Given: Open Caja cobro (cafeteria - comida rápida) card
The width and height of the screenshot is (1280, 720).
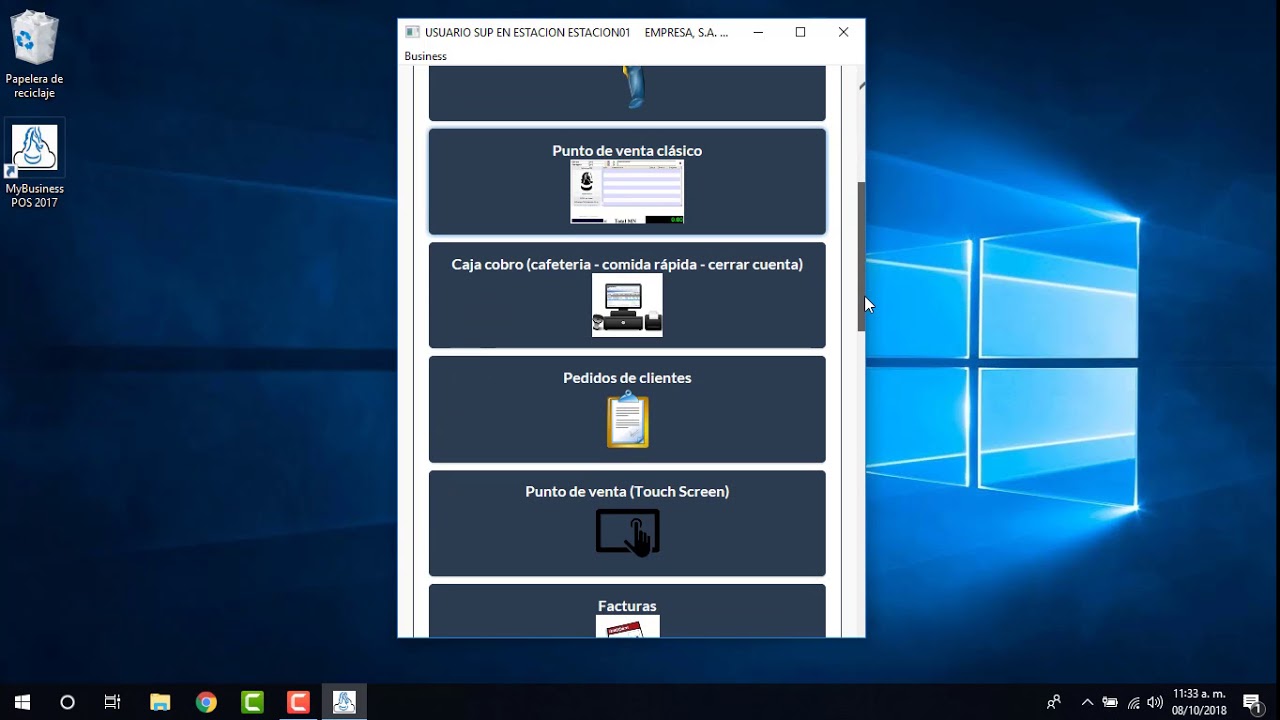Looking at the screenshot, I should tap(627, 295).
